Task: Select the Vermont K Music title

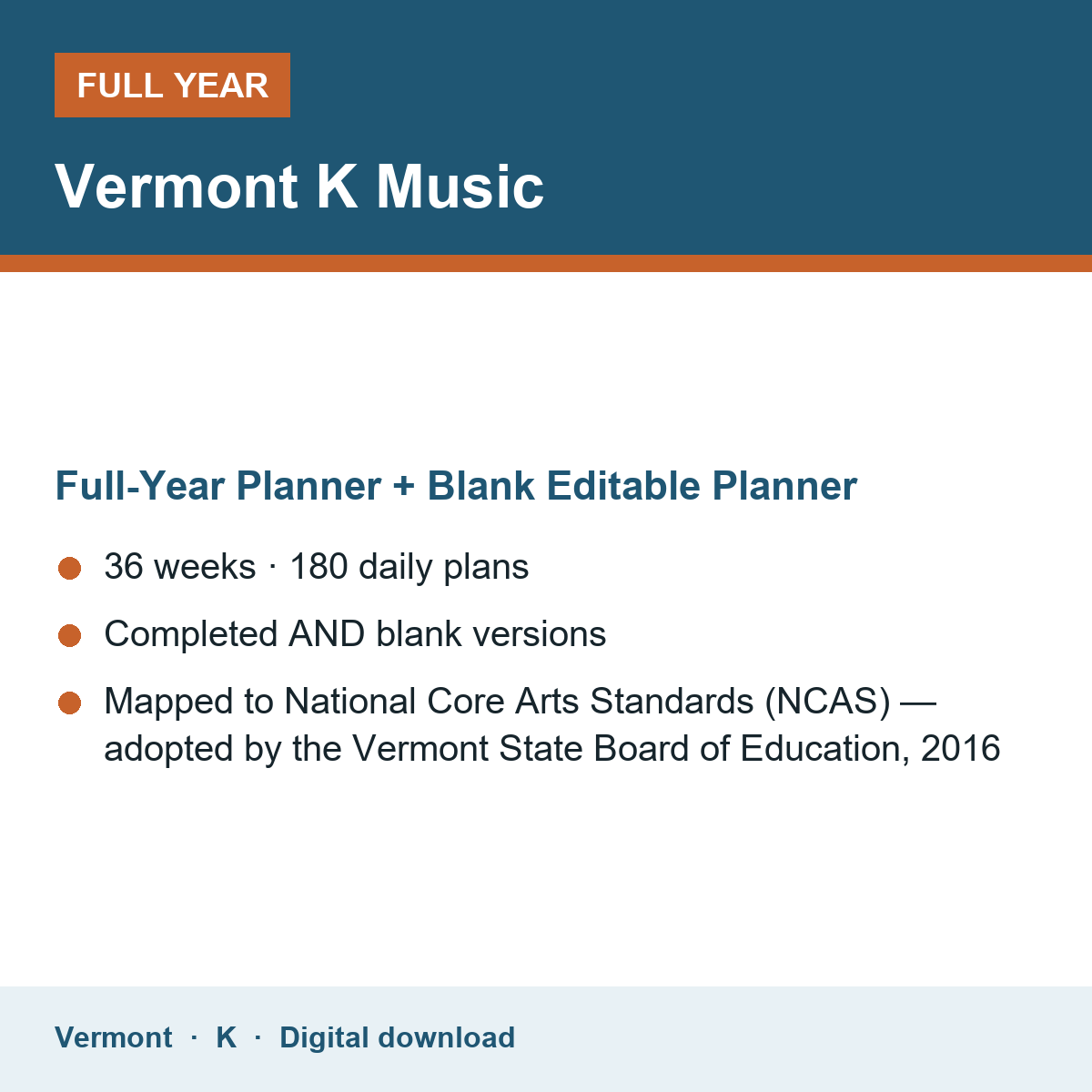Action: click(x=299, y=187)
